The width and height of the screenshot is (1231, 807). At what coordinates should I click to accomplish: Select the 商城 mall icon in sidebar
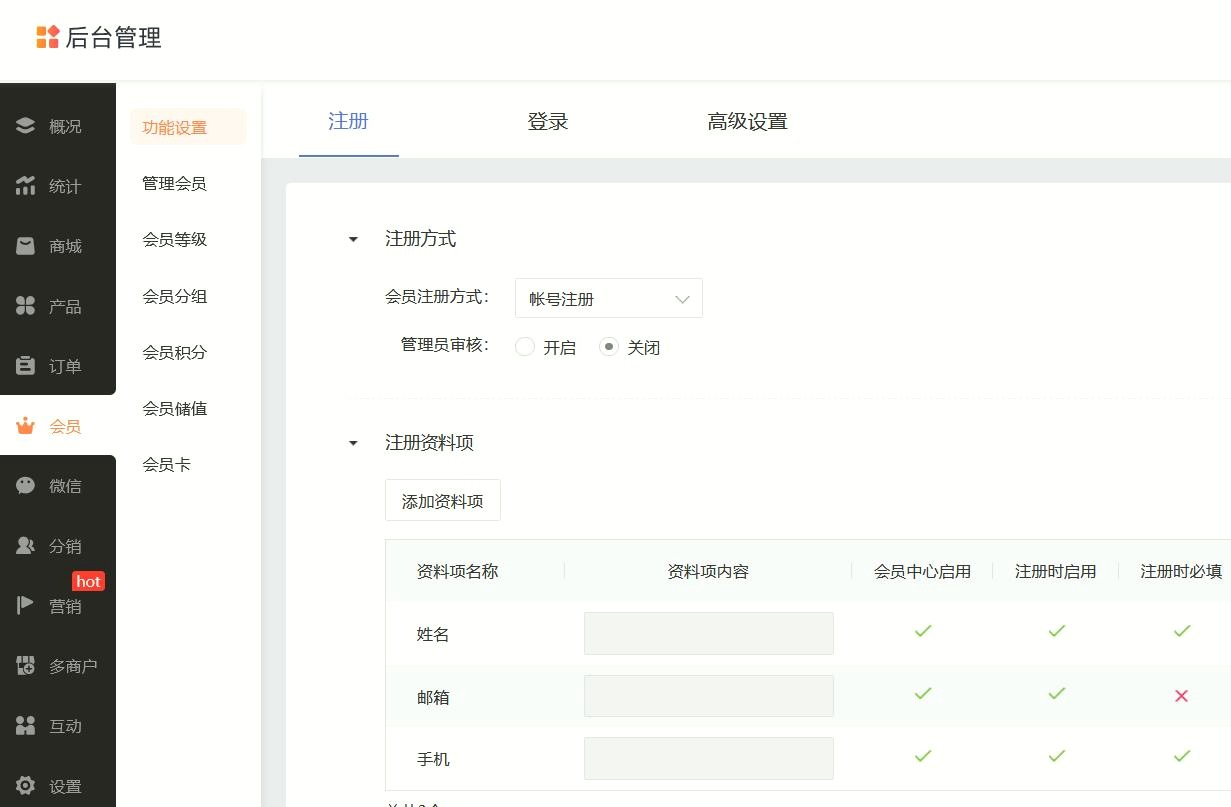pyautogui.click(x=26, y=246)
